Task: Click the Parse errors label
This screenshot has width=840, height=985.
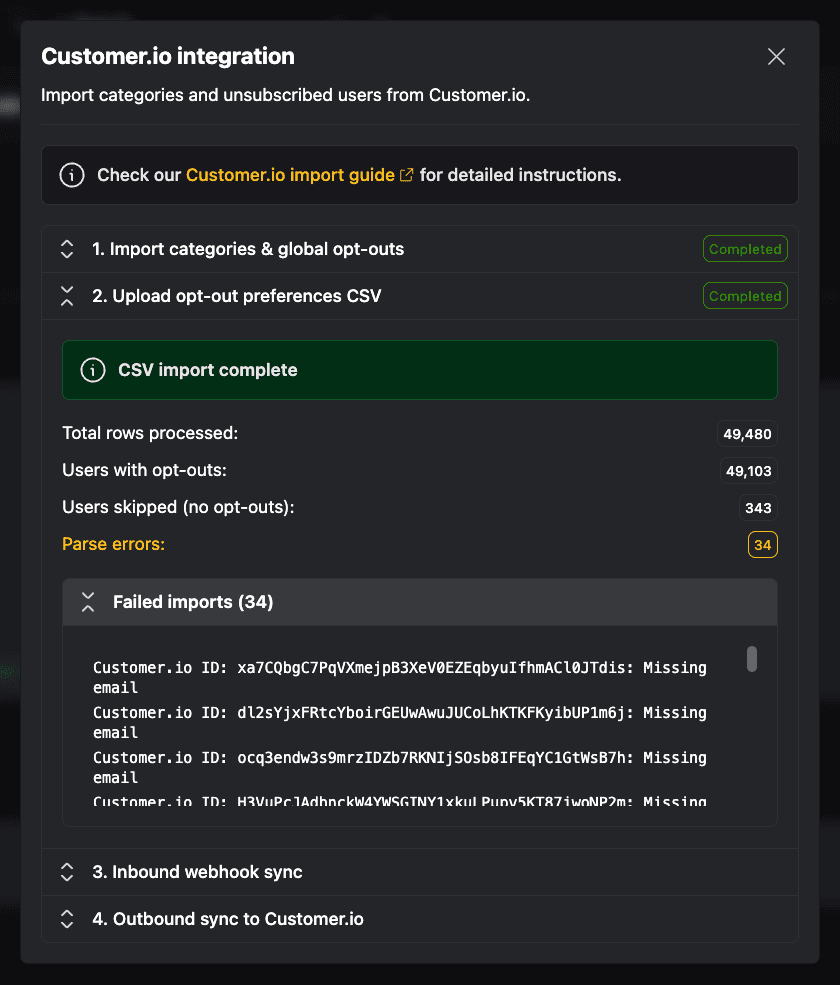Action: click(x=114, y=544)
